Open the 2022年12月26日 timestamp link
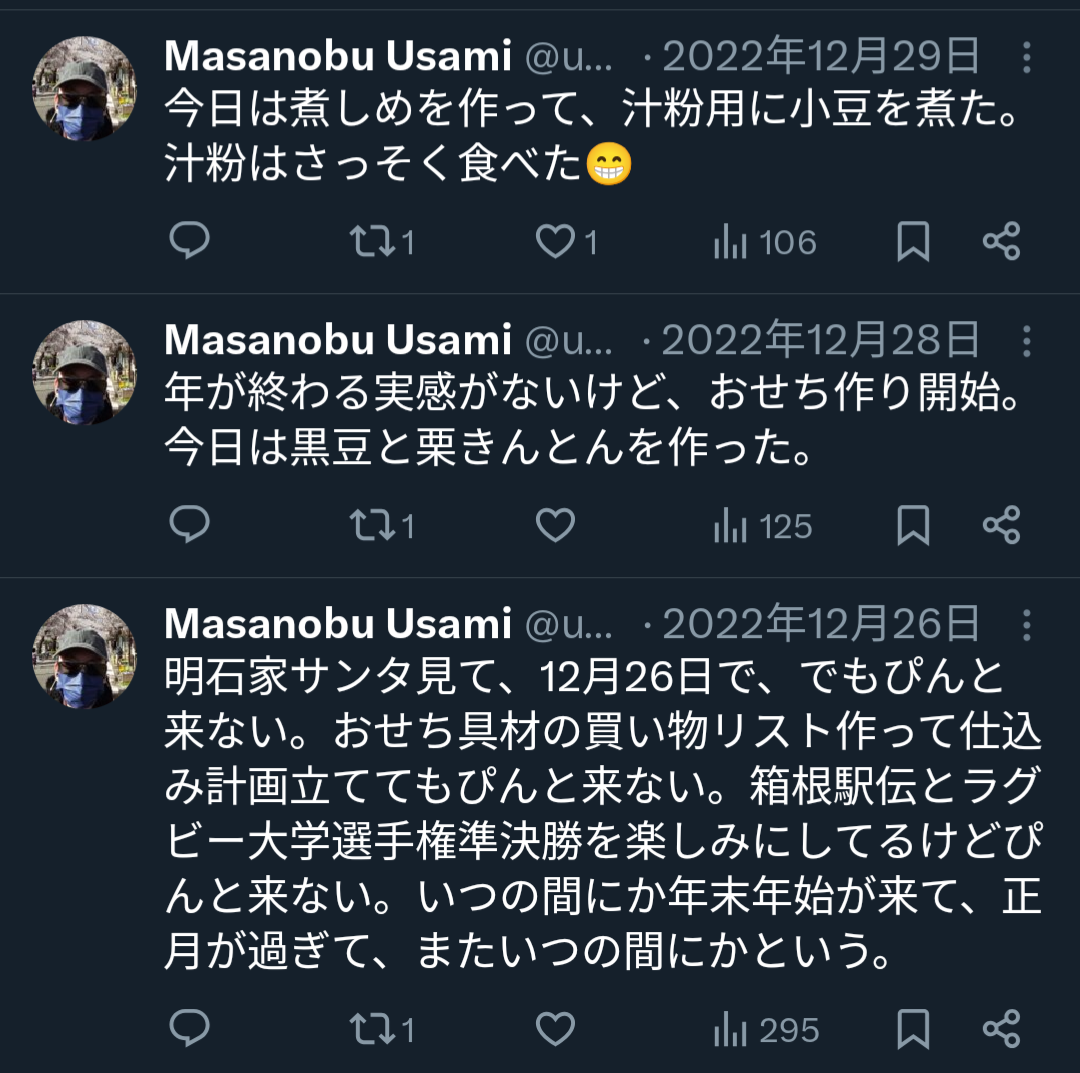 (x=820, y=624)
